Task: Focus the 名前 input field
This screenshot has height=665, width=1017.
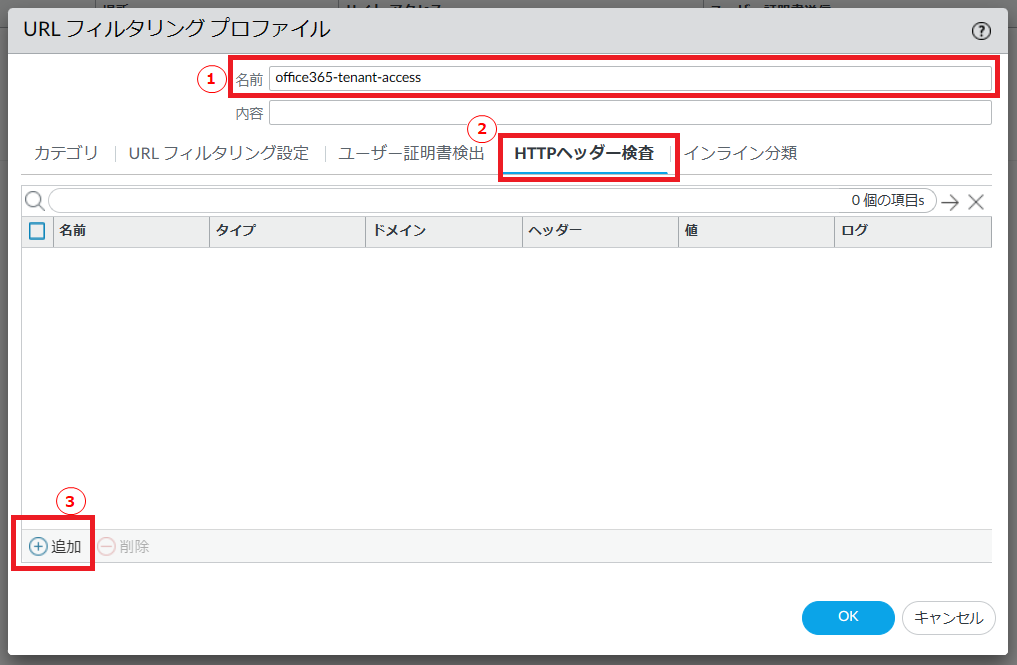Action: (630, 78)
